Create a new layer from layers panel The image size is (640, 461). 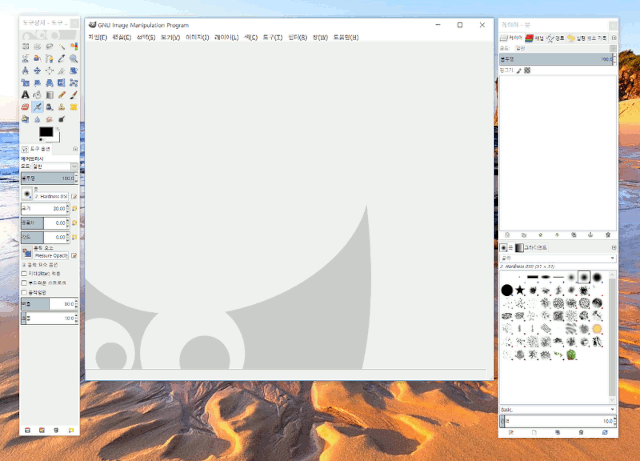tap(507, 235)
